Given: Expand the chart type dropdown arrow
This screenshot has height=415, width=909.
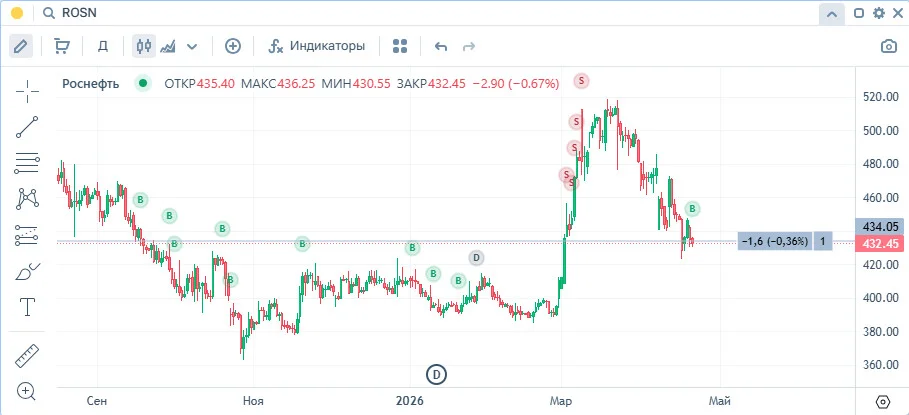Looking at the screenshot, I should click(192, 46).
